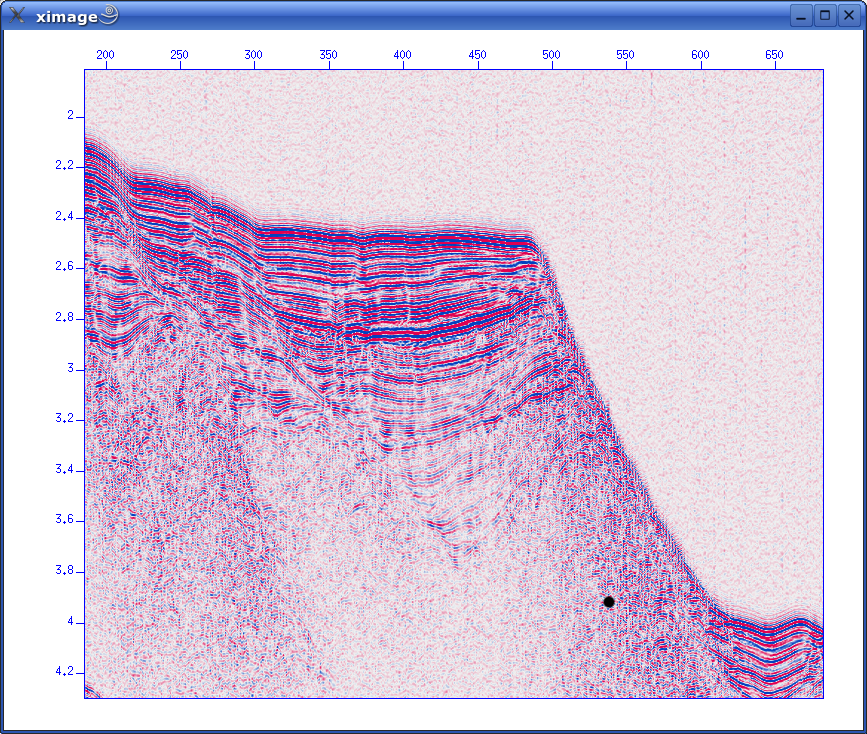Click the 3 label on the vertical axis
The image size is (867, 734).
coord(69,369)
